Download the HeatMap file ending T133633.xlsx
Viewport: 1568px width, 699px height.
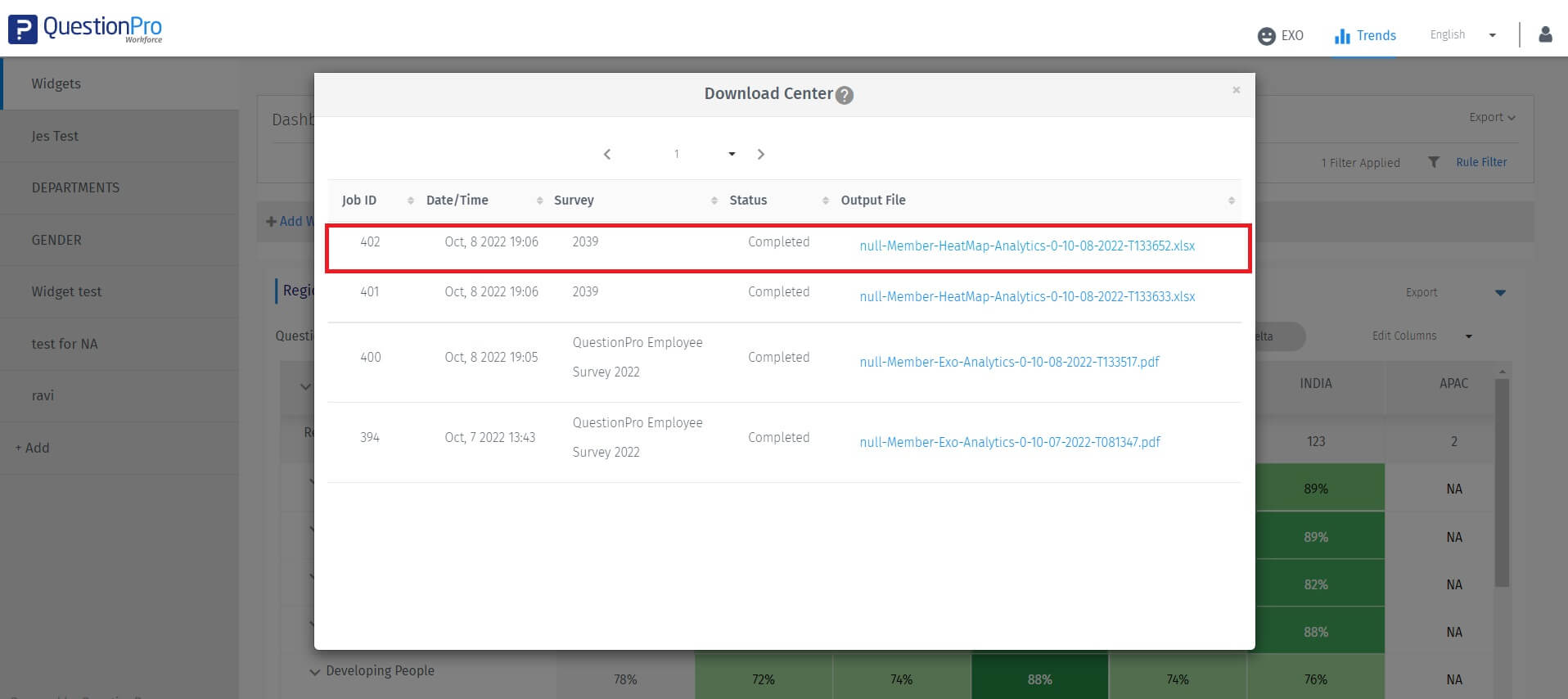tap(1027, 296)
